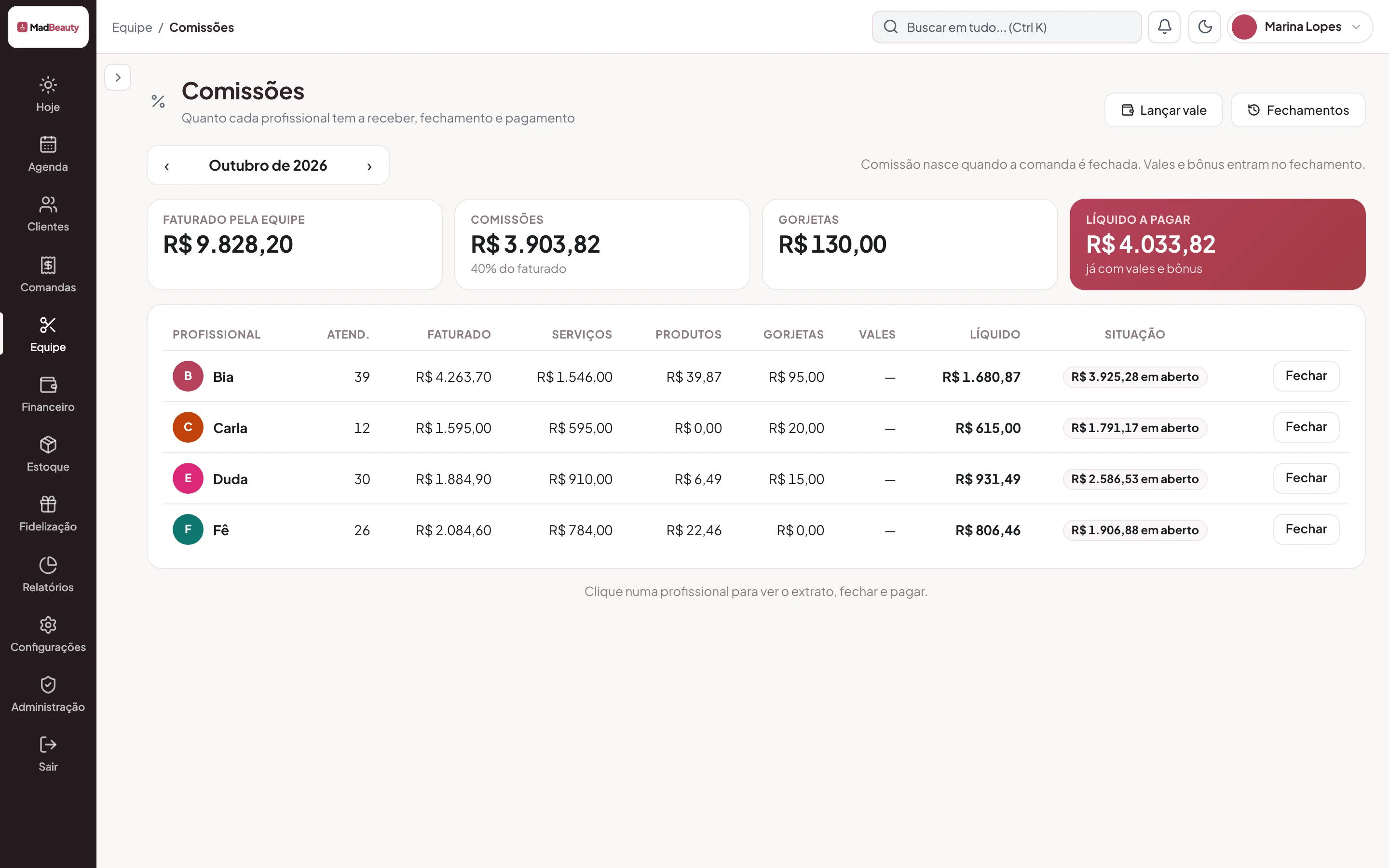
Task: Click the R$ 1.791,17 em aberto badge
Action: tap(1135, 428)
